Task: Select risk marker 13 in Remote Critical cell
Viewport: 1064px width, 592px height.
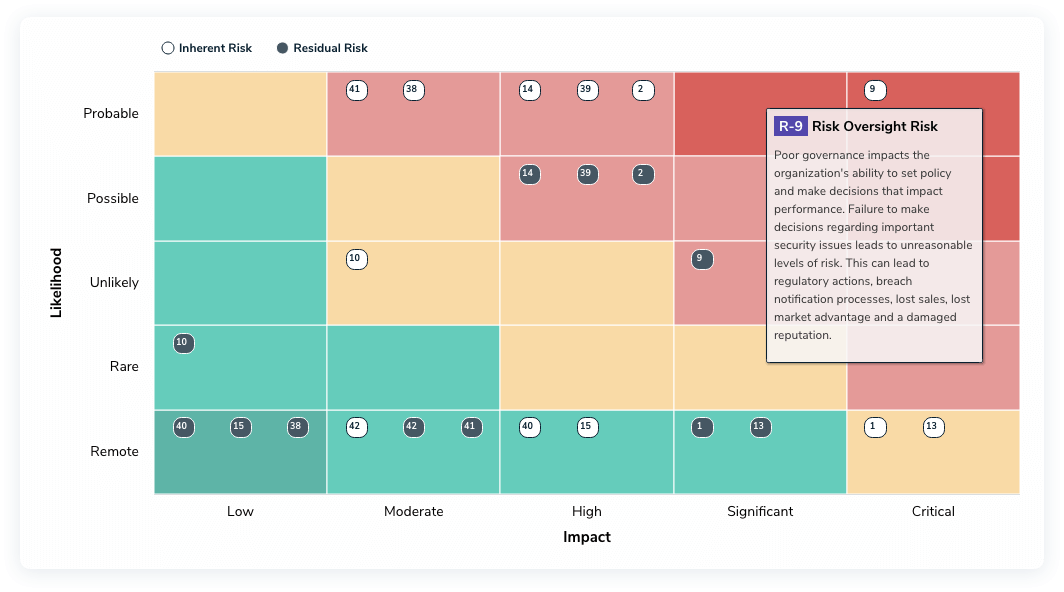Action: click(933, 427)
